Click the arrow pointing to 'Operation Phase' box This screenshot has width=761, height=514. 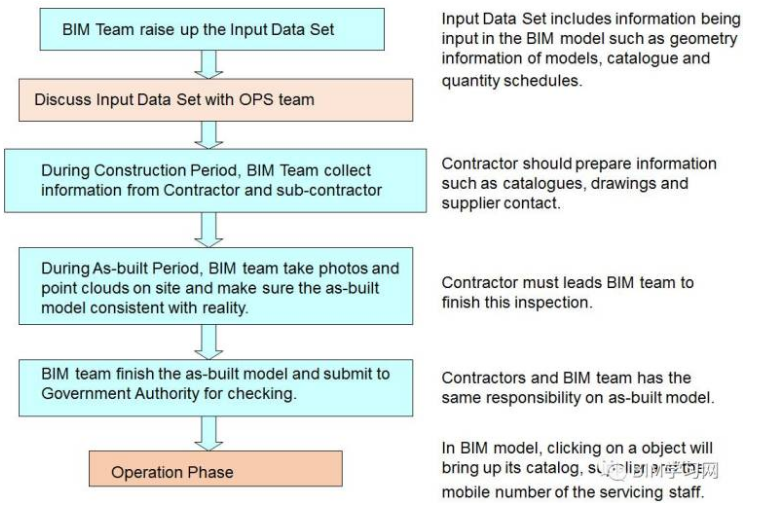[x=209, y=433]
